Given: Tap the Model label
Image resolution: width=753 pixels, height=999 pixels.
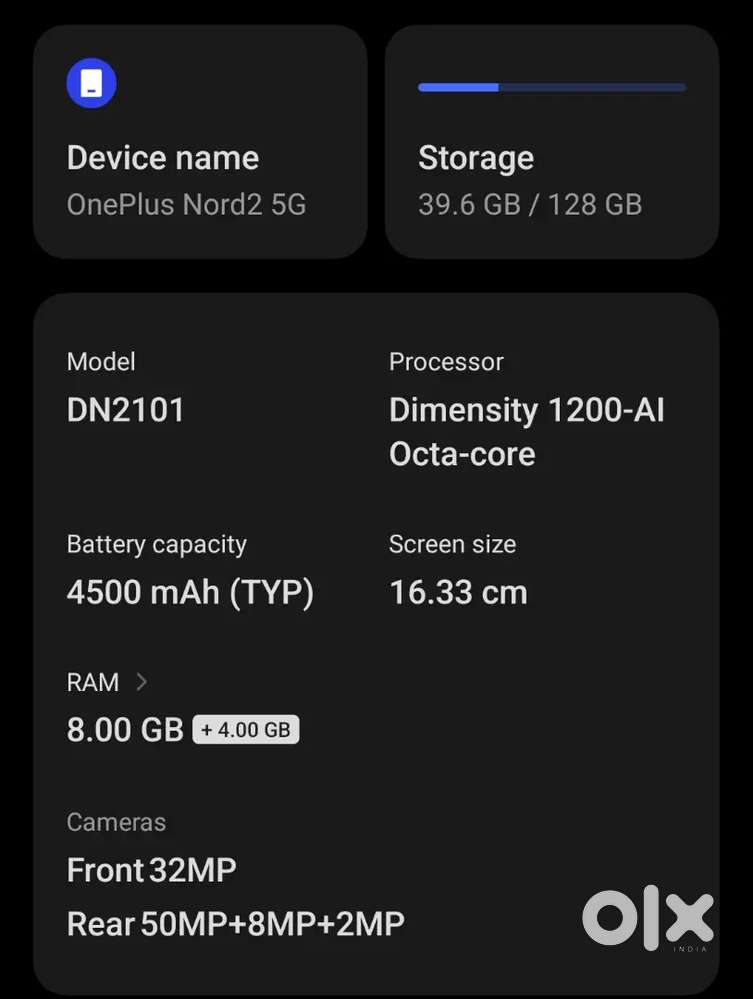Looking at the screenshot, I should tap(101, 362).
